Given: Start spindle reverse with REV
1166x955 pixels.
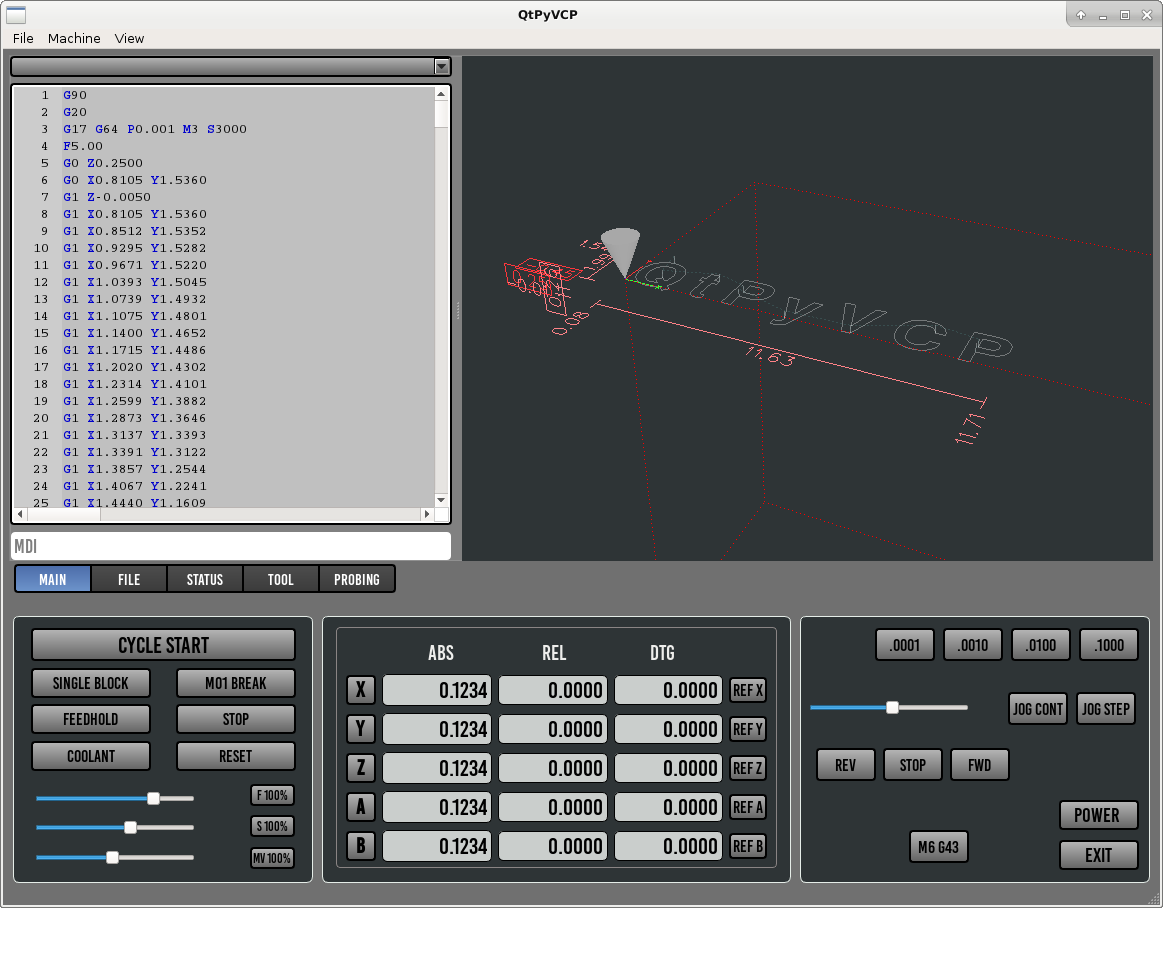Looking at the screenshot, I should coord(845,765).
